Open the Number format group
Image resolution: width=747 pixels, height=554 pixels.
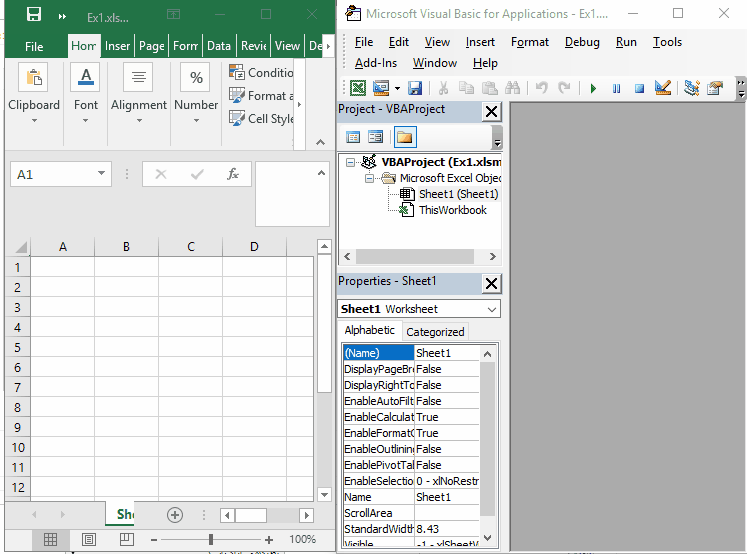pos(196,92)
